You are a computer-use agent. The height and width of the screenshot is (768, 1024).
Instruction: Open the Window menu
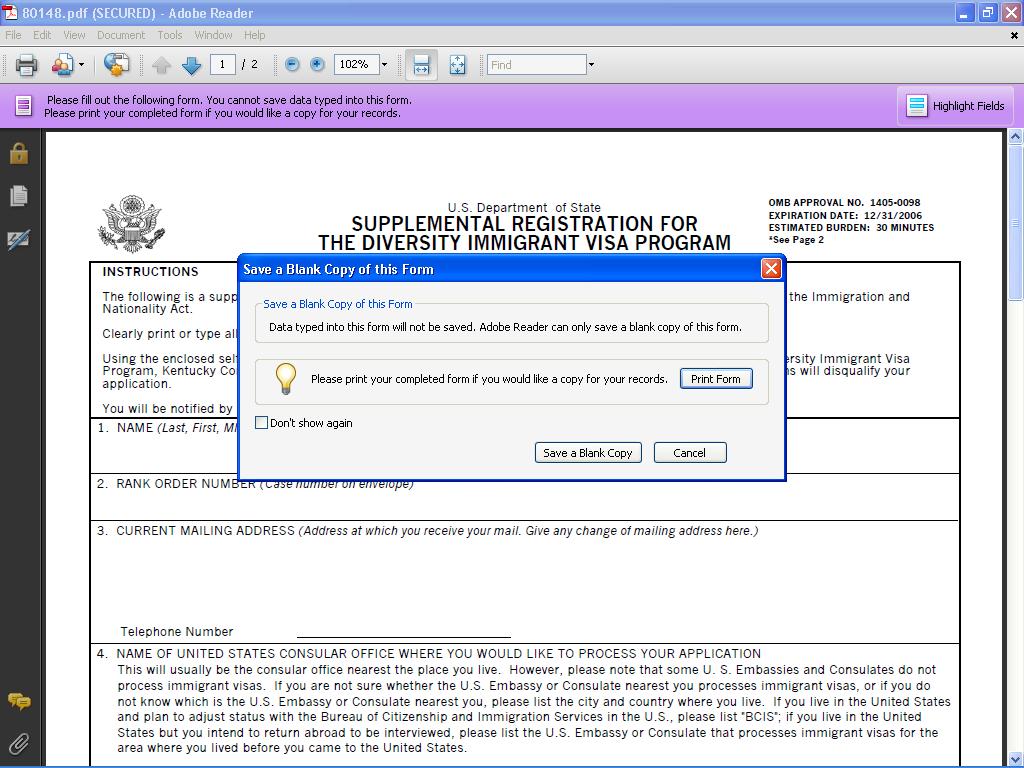click(x=213, y=35)
